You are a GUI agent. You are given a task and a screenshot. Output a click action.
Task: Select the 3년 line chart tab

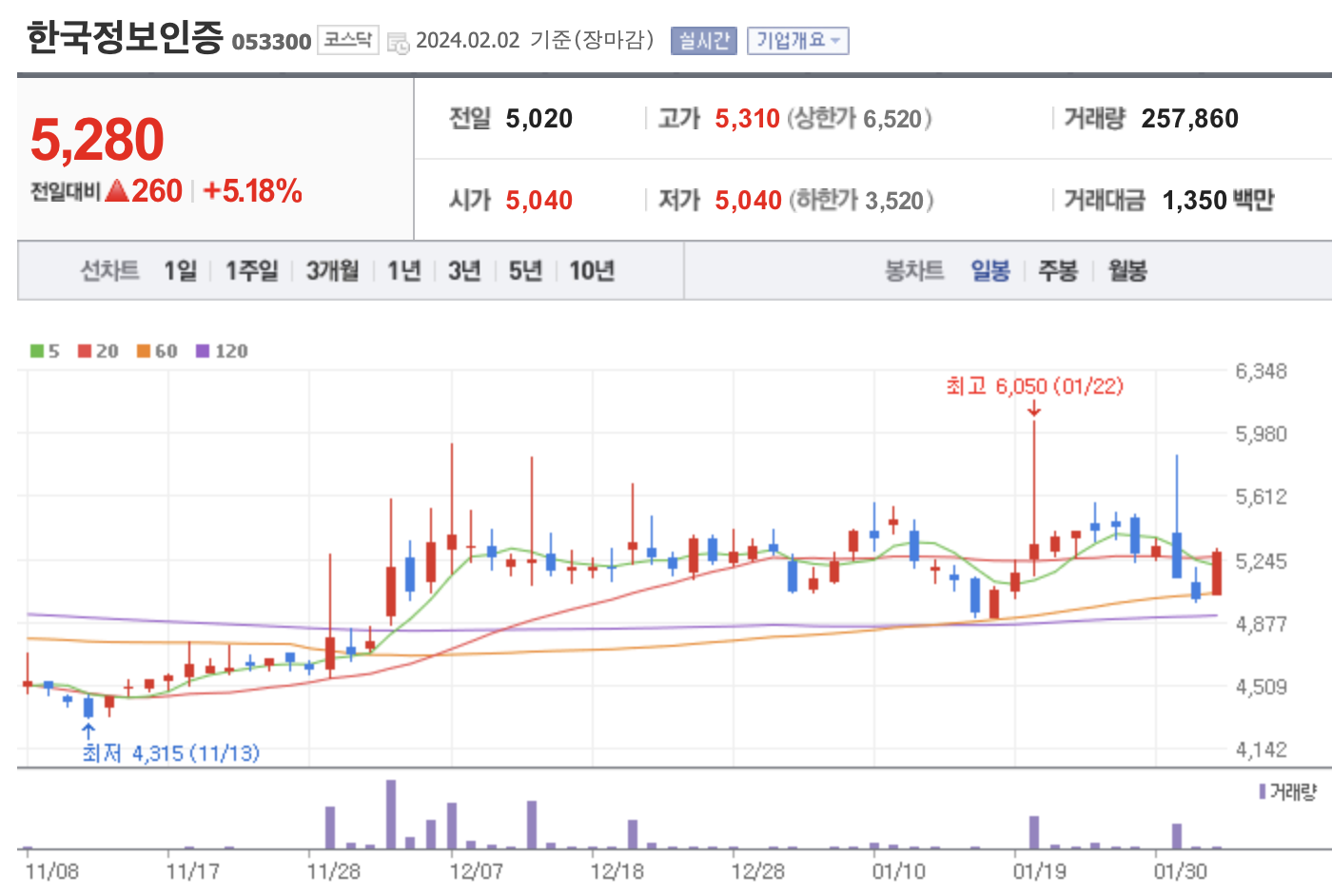point(464,271)
